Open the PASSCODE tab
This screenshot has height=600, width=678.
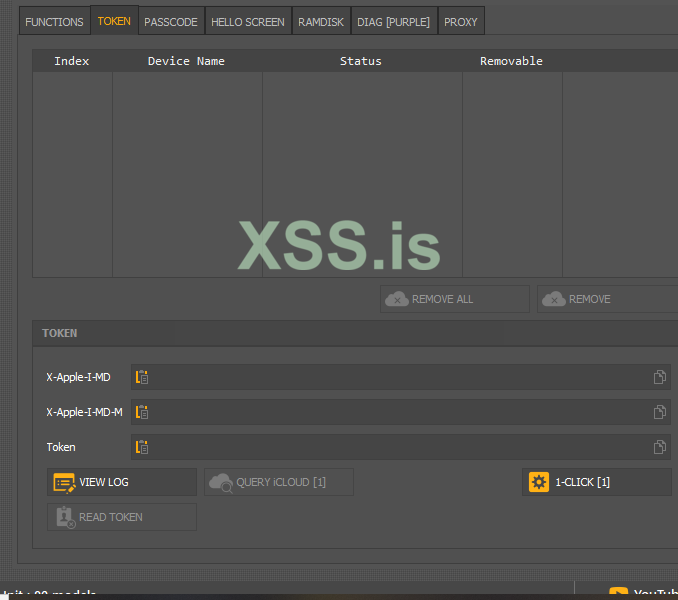pyautogui.click(x=171, y=21)
